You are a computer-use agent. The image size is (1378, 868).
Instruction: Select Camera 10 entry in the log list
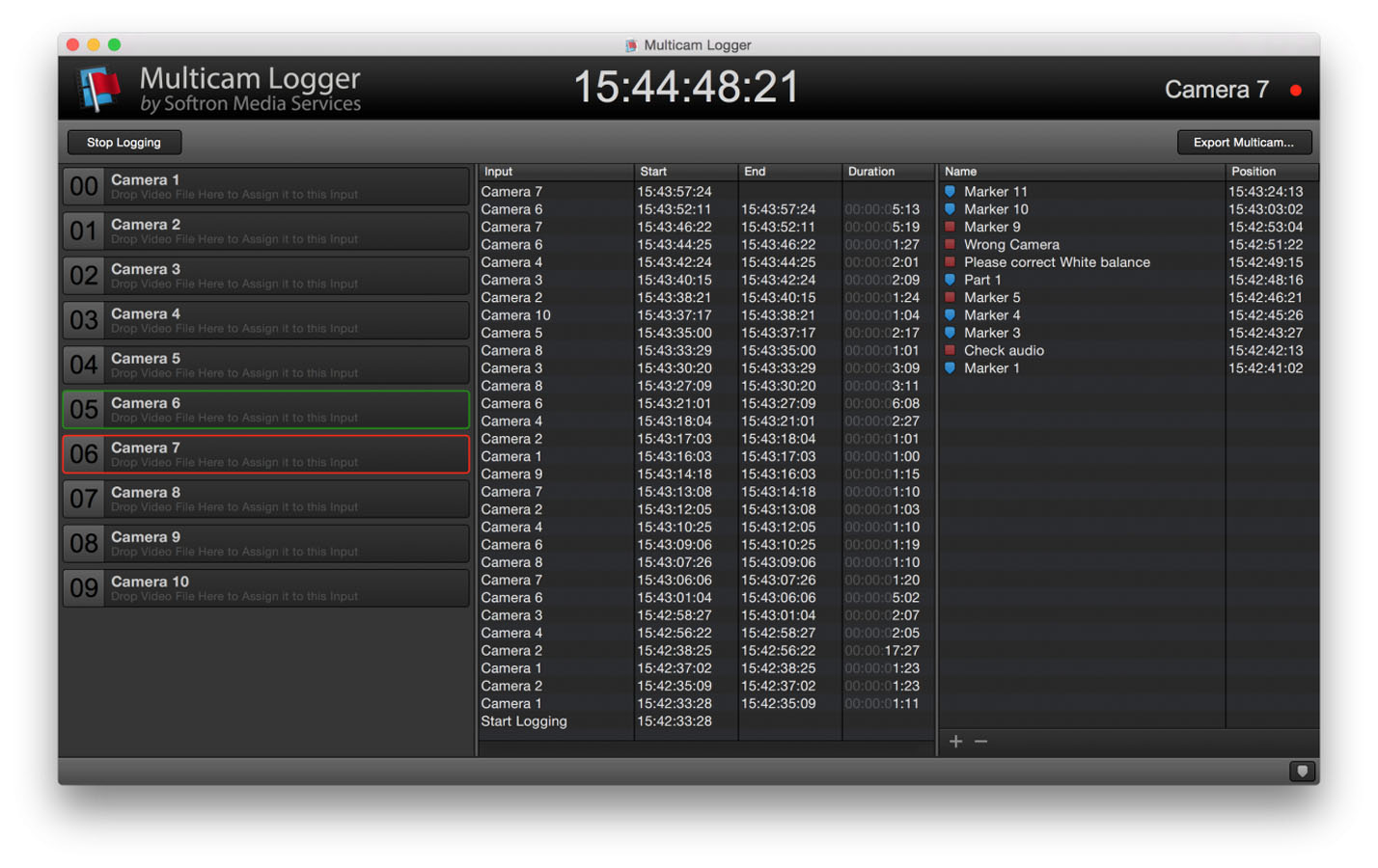tap(515, 315)
